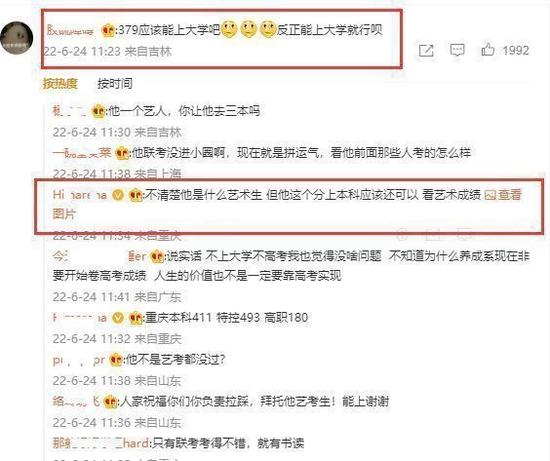Viewport: 550px width, 461px height.
Task: Click the crown badge before '他一个艺人'
Action: (x=98, y=112)
